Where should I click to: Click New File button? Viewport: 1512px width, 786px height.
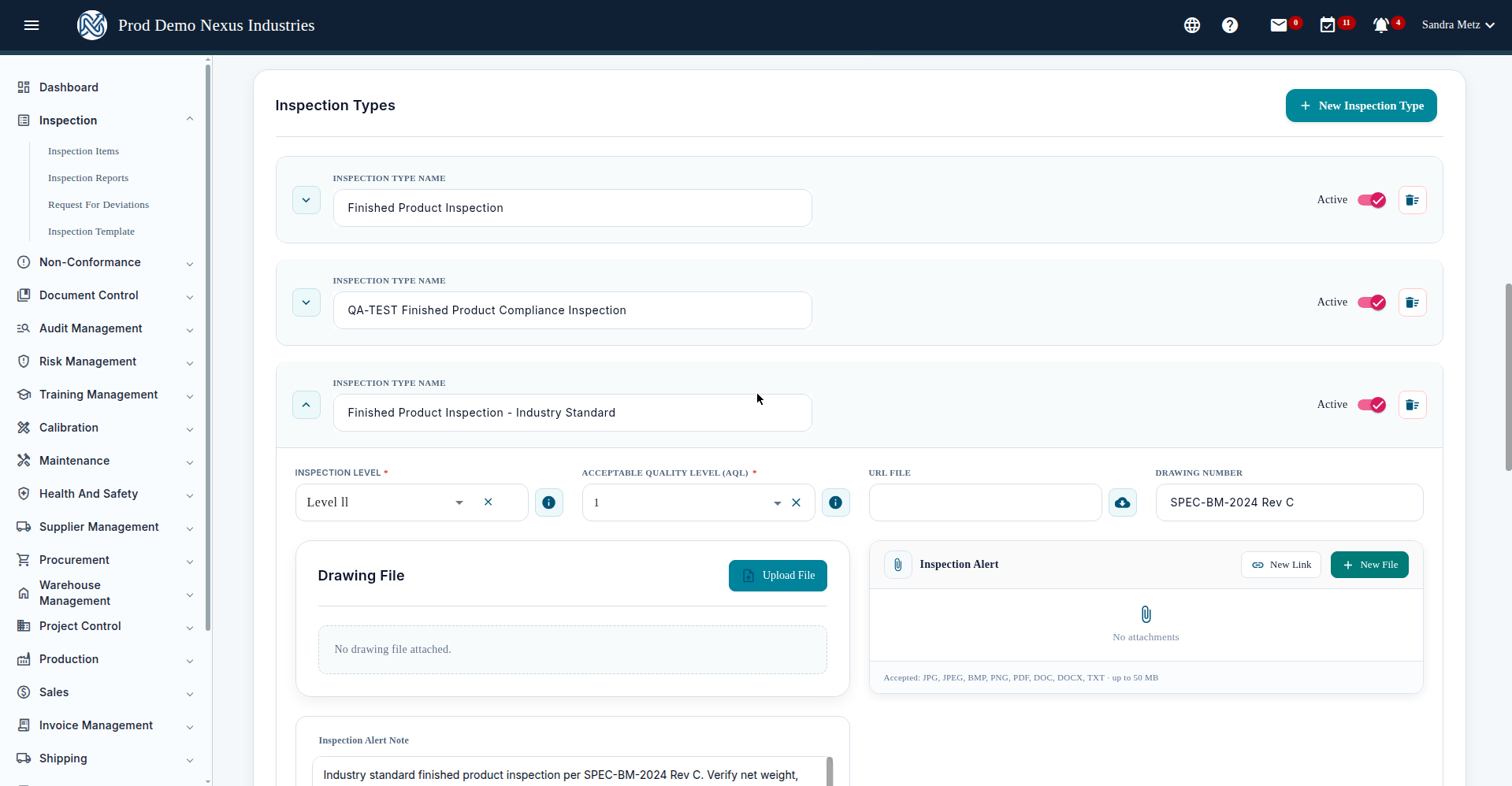pos(1369,565)
